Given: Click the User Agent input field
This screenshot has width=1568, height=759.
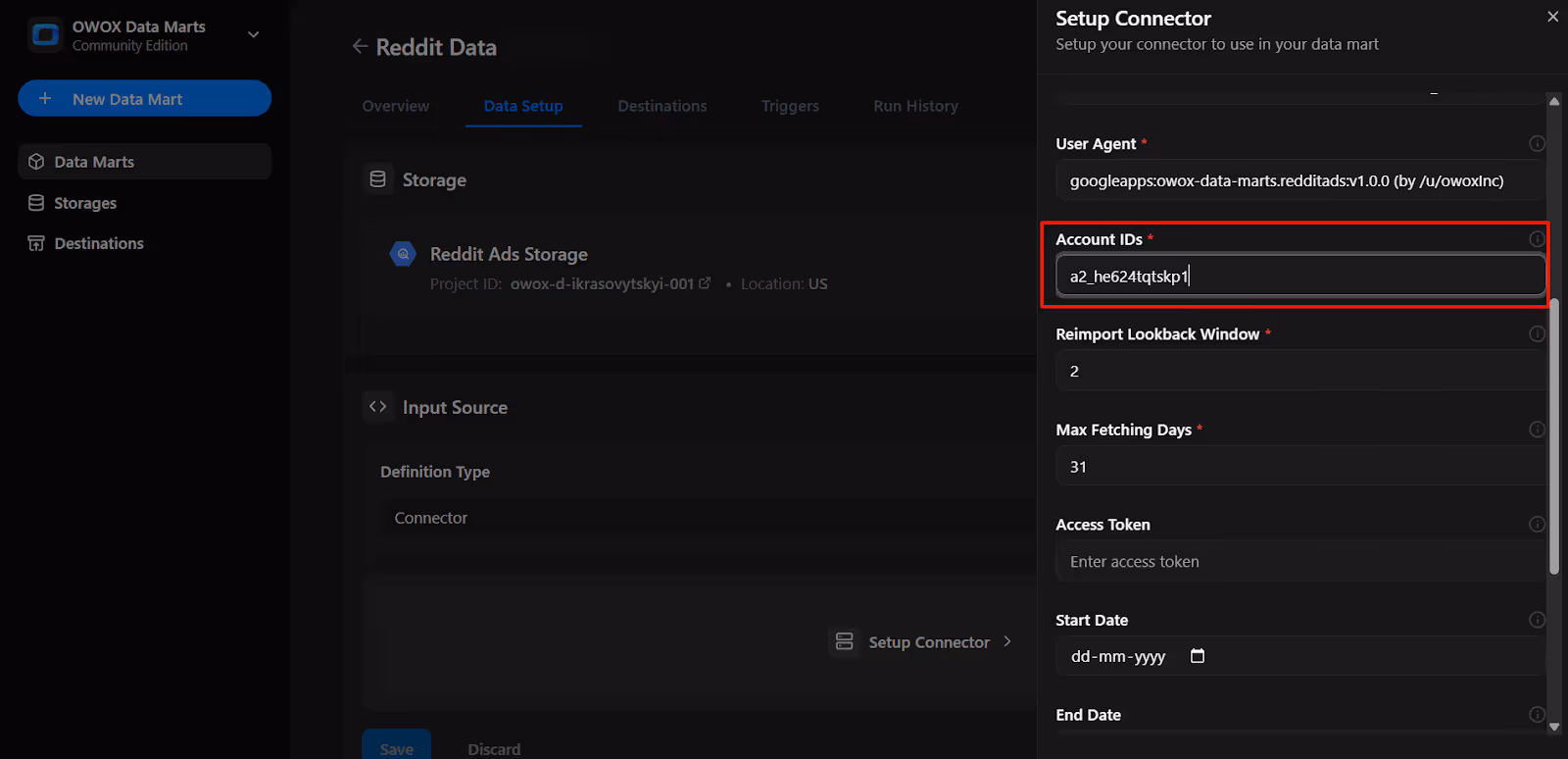Looking at the screenshot, I should tap(1300, 180).
